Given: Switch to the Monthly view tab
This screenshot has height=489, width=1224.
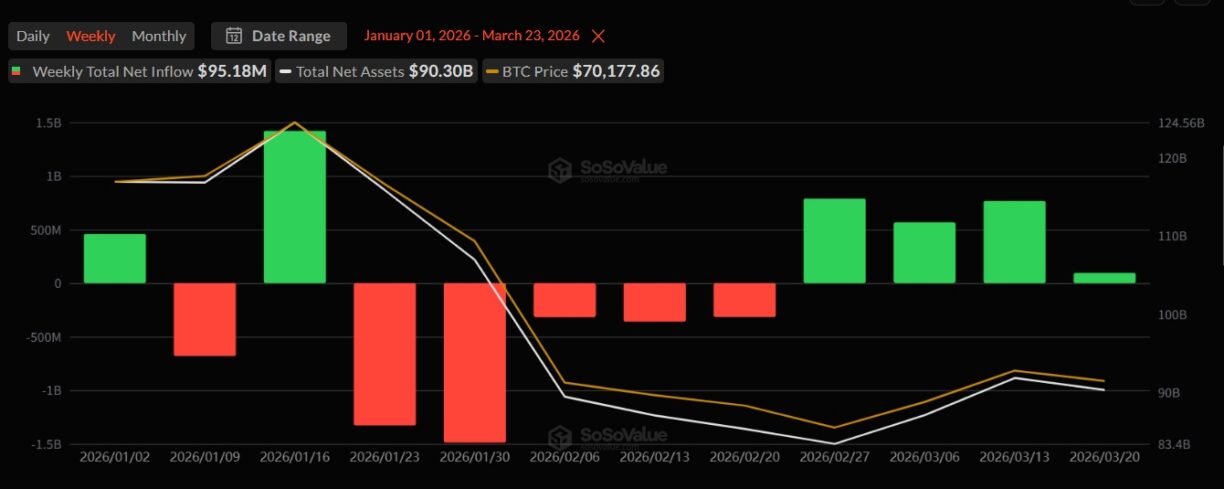Looking at the screenshot, I should click(159, 36).
